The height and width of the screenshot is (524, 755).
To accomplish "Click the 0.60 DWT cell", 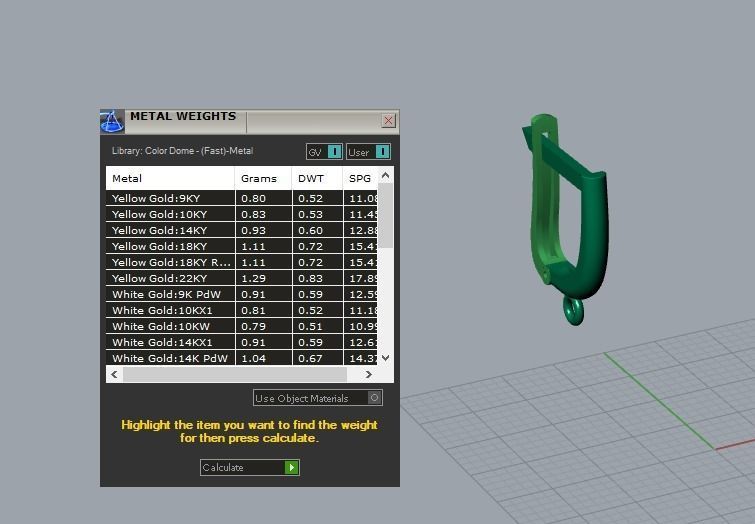I will coord(318,230).
